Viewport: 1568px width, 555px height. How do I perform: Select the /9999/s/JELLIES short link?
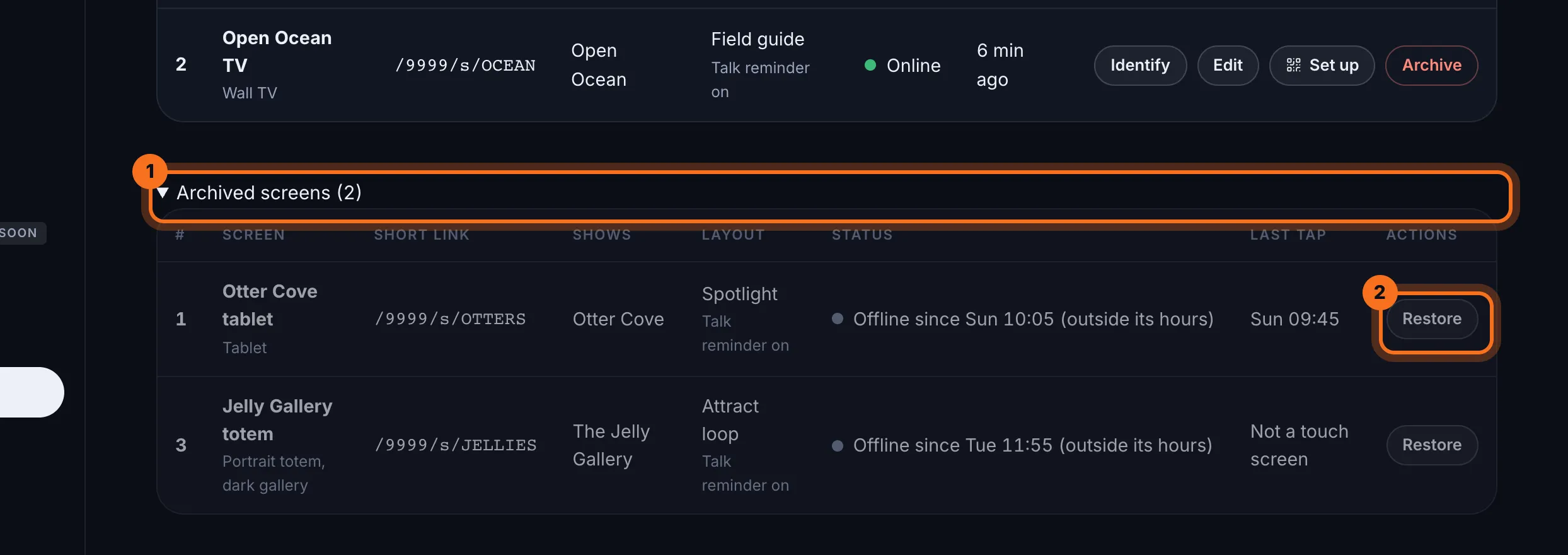(x=456, y=445)
